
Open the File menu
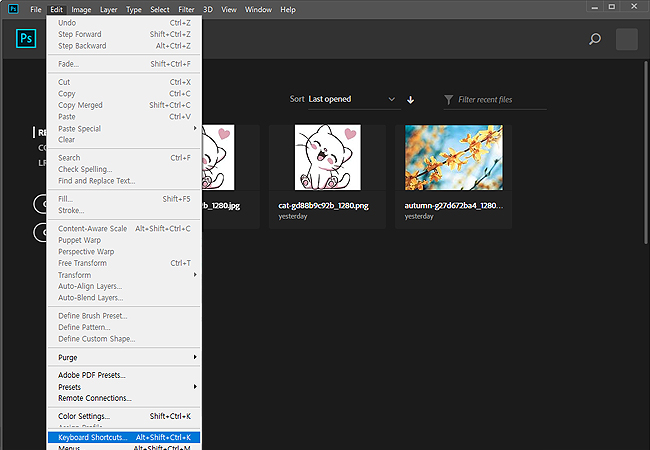[36, 9]
